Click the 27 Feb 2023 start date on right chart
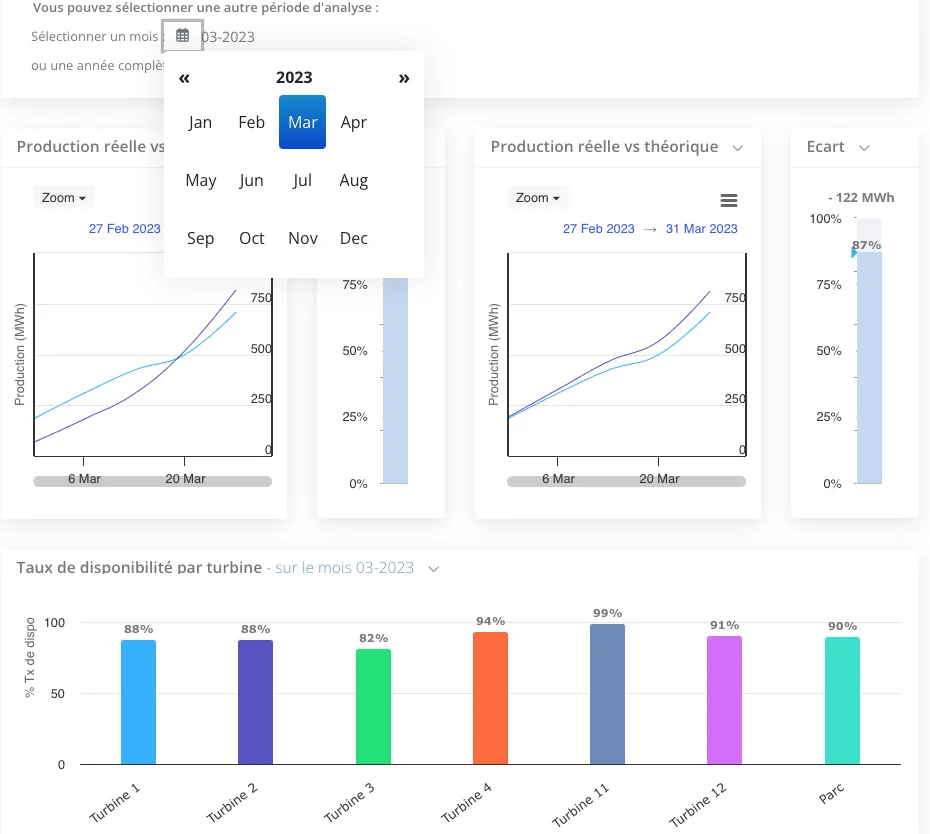Screen dimensions: 930x834 coord(598,229)
